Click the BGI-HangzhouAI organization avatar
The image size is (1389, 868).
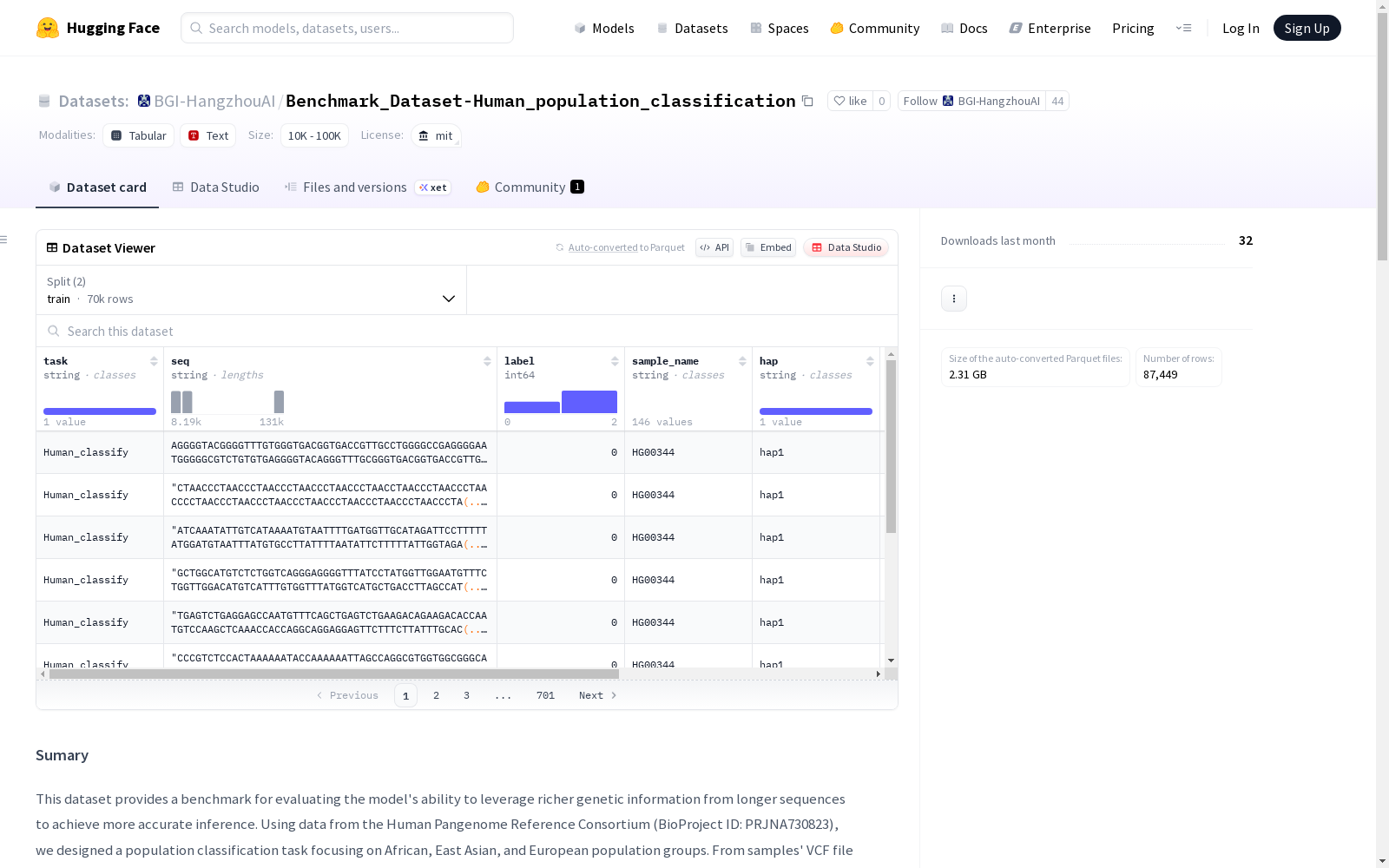click(144, 101)
